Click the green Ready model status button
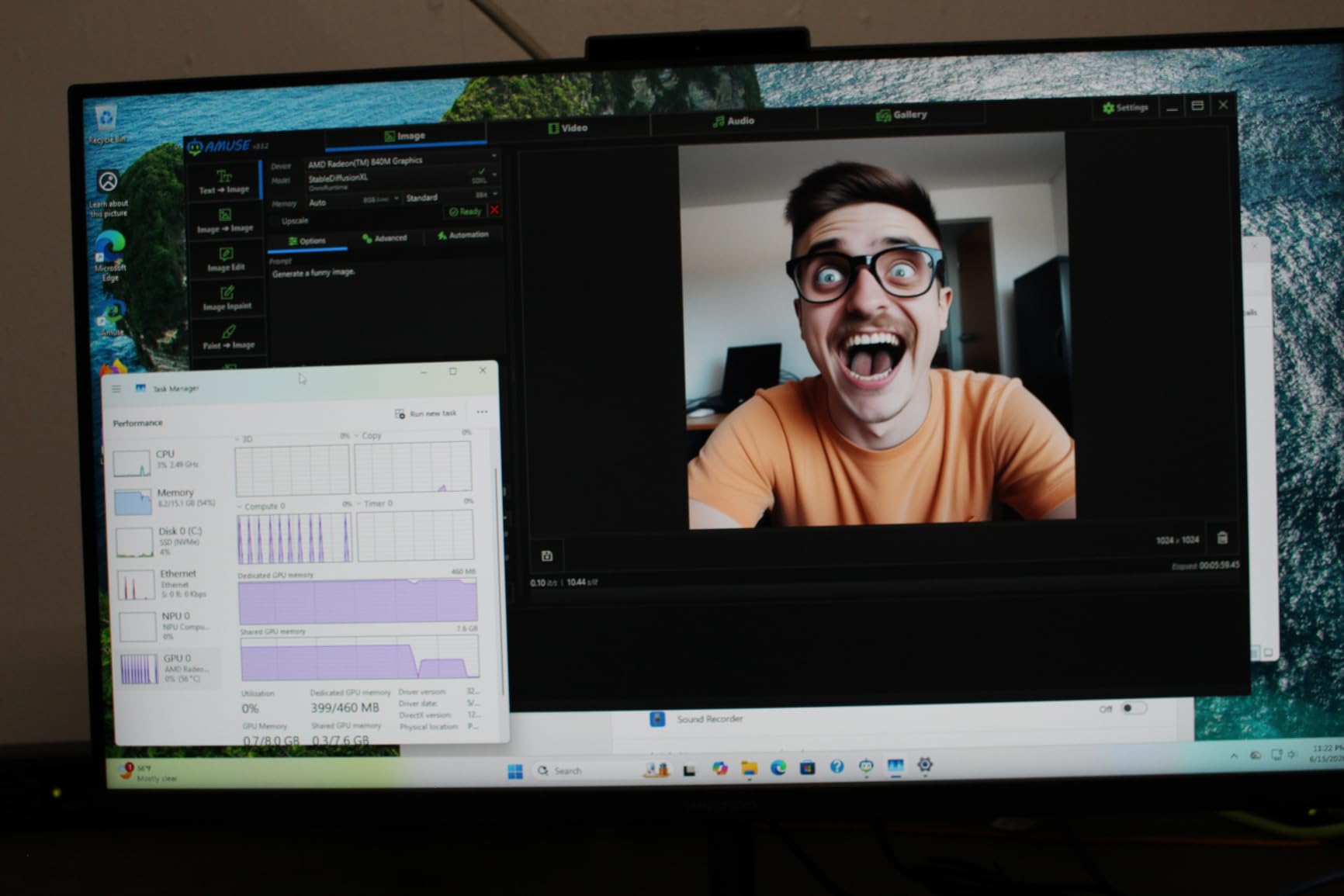The width and height of the screenshot is (1344, 896). (465, 211)
